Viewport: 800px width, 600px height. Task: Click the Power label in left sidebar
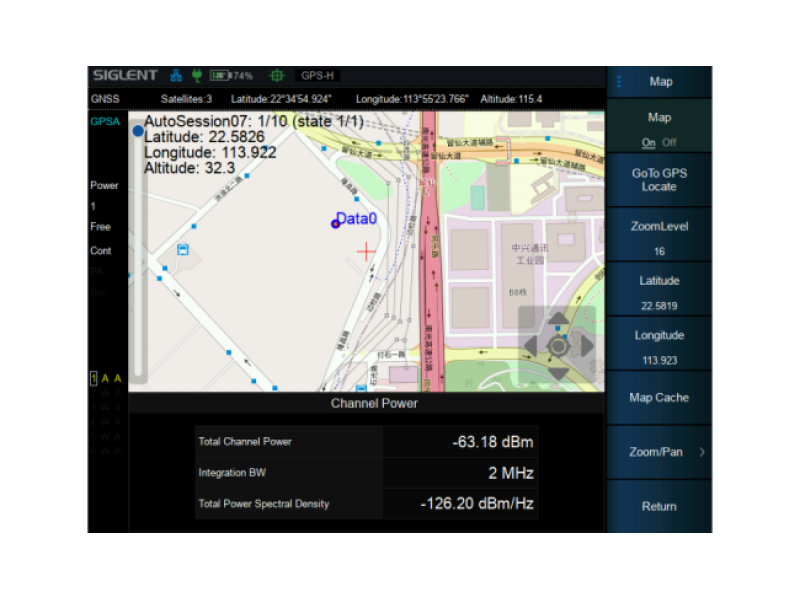tap(104, 185)
